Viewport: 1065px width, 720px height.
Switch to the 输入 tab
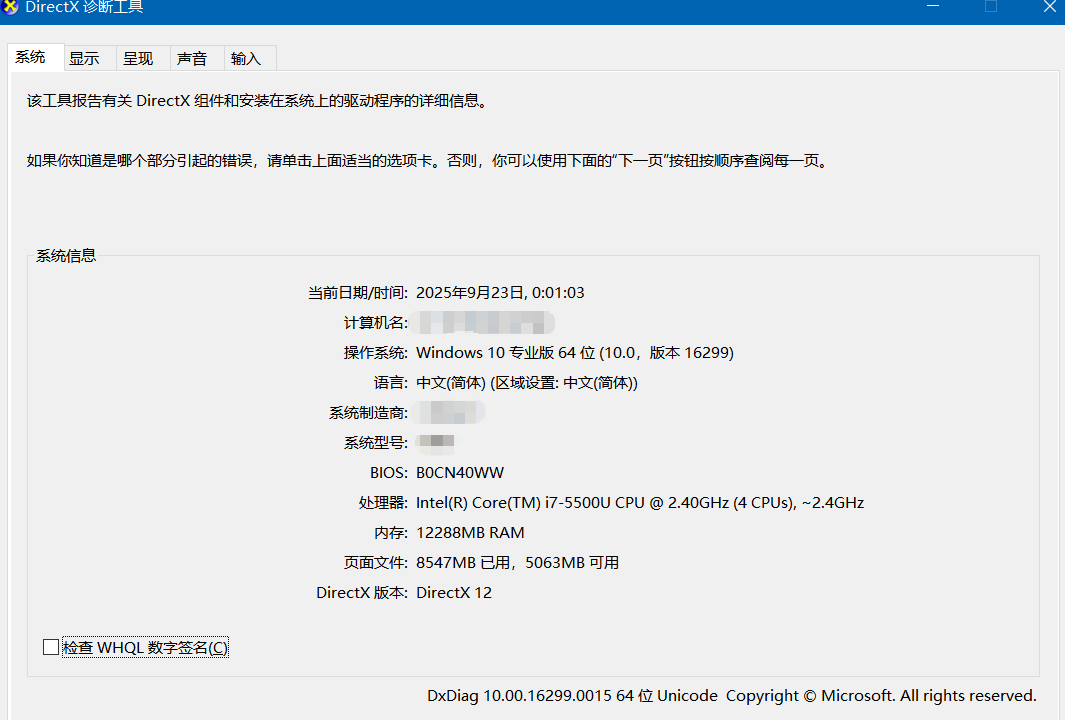pos(245,57)
